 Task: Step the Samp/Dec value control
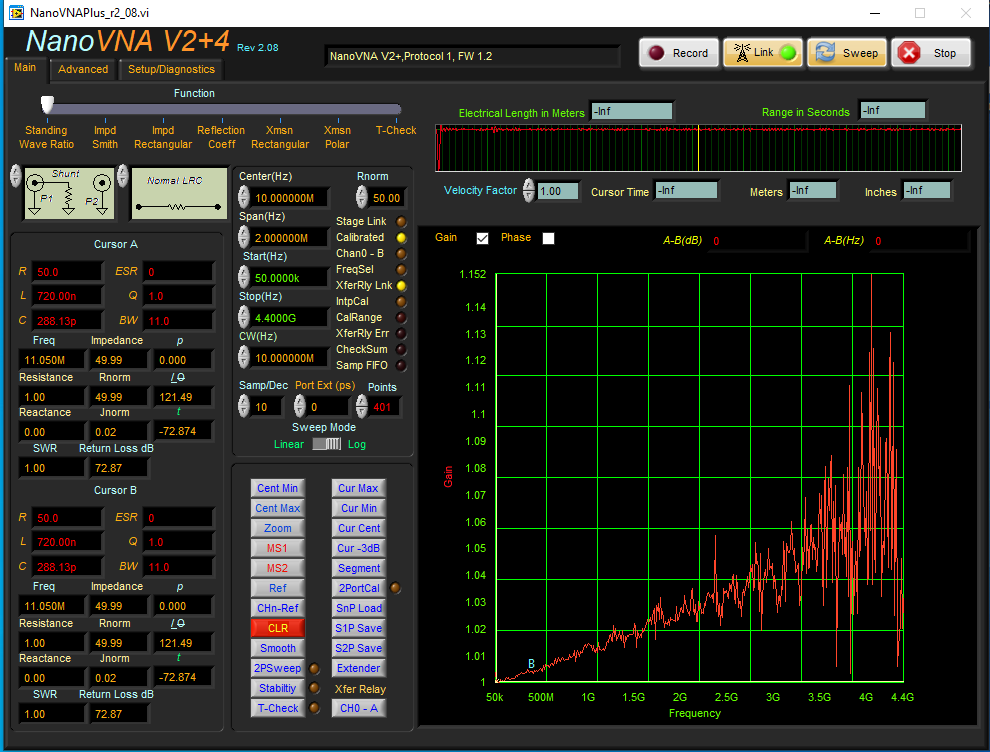point(244,406)
